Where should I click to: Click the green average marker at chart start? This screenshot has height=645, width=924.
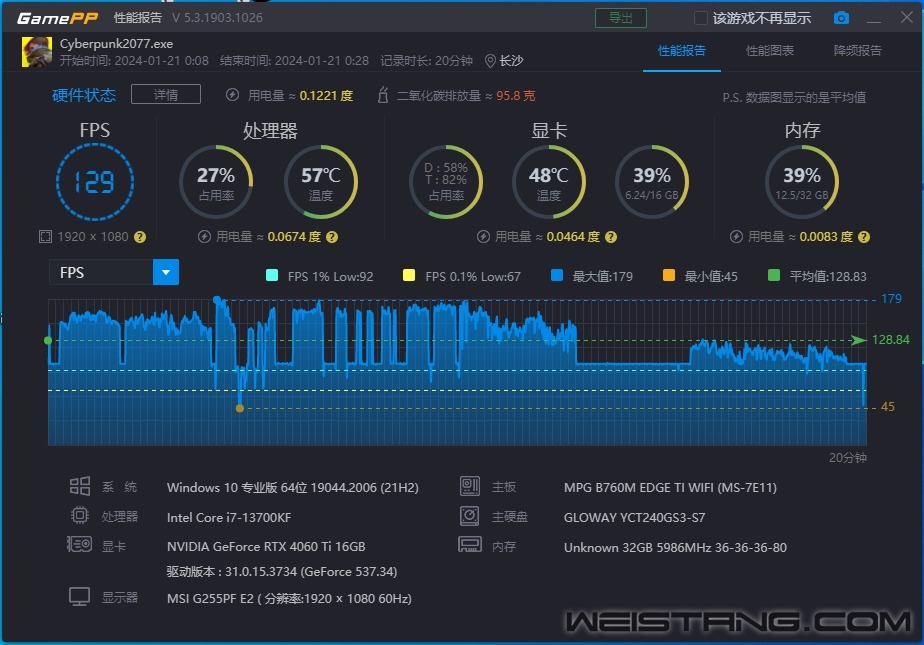coord(48,340)
